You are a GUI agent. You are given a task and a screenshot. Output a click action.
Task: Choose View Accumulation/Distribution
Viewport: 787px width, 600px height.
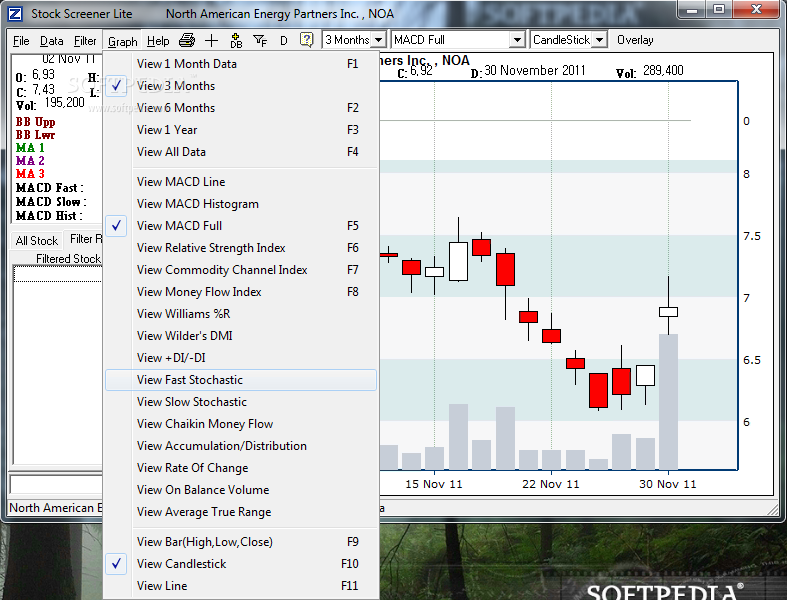pyautogui.click(x=241, y=446)
